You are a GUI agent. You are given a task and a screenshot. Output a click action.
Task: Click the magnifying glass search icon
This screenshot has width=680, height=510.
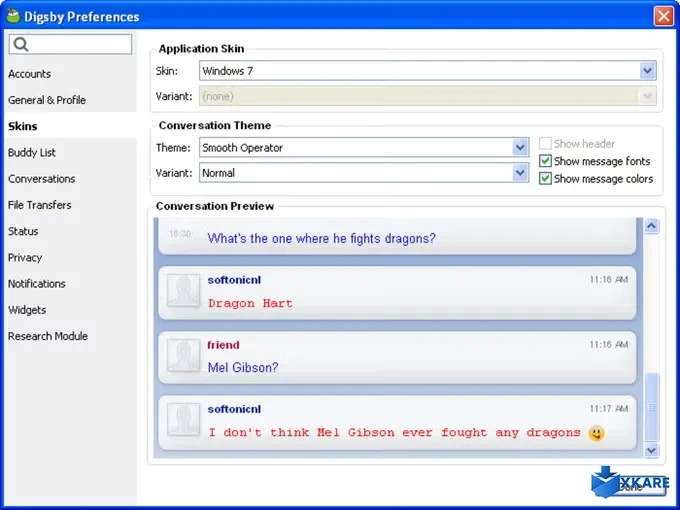[20, 44]
